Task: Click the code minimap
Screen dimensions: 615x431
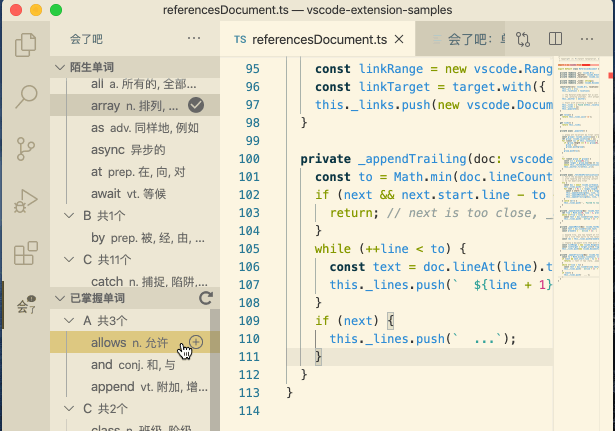Action: pyautogui.click(x=579, y=169)
